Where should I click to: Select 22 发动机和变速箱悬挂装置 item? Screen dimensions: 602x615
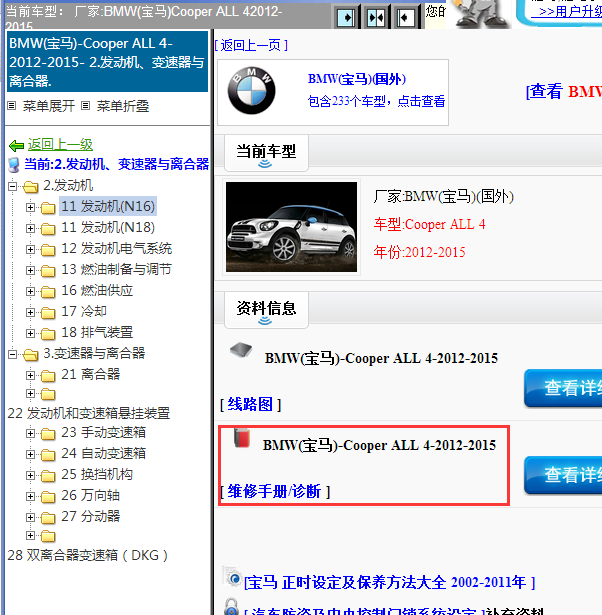pyautogui.click(x=89, y=413)
